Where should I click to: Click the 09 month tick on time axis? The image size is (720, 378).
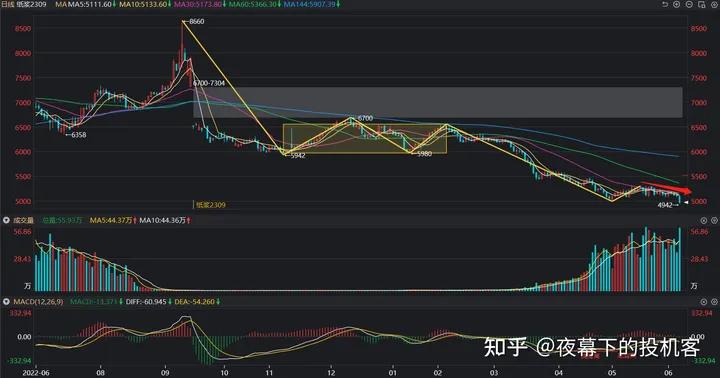pyautogui.click(x=165, y=373)
